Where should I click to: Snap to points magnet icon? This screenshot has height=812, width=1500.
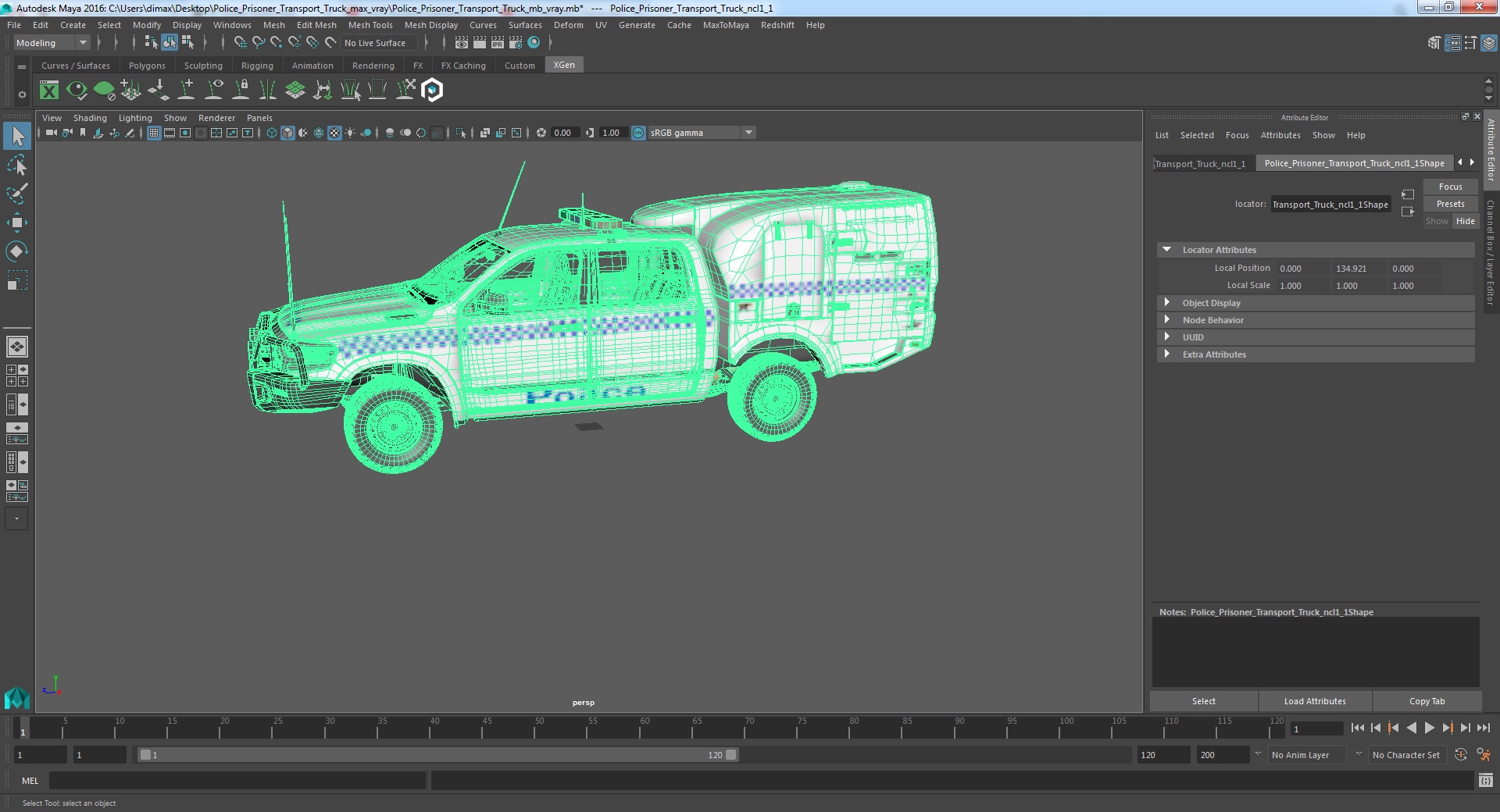(x=276, y=43)
